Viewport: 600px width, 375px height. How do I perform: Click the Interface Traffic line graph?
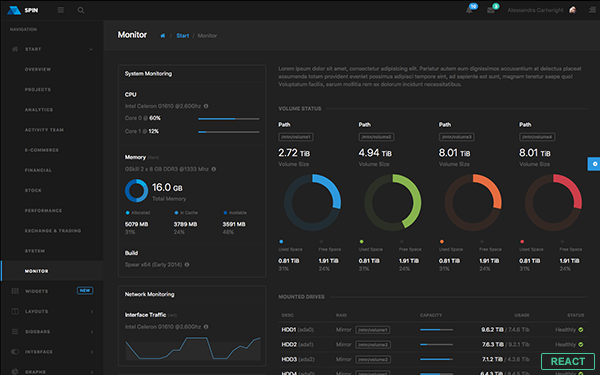tap(193, 348)
